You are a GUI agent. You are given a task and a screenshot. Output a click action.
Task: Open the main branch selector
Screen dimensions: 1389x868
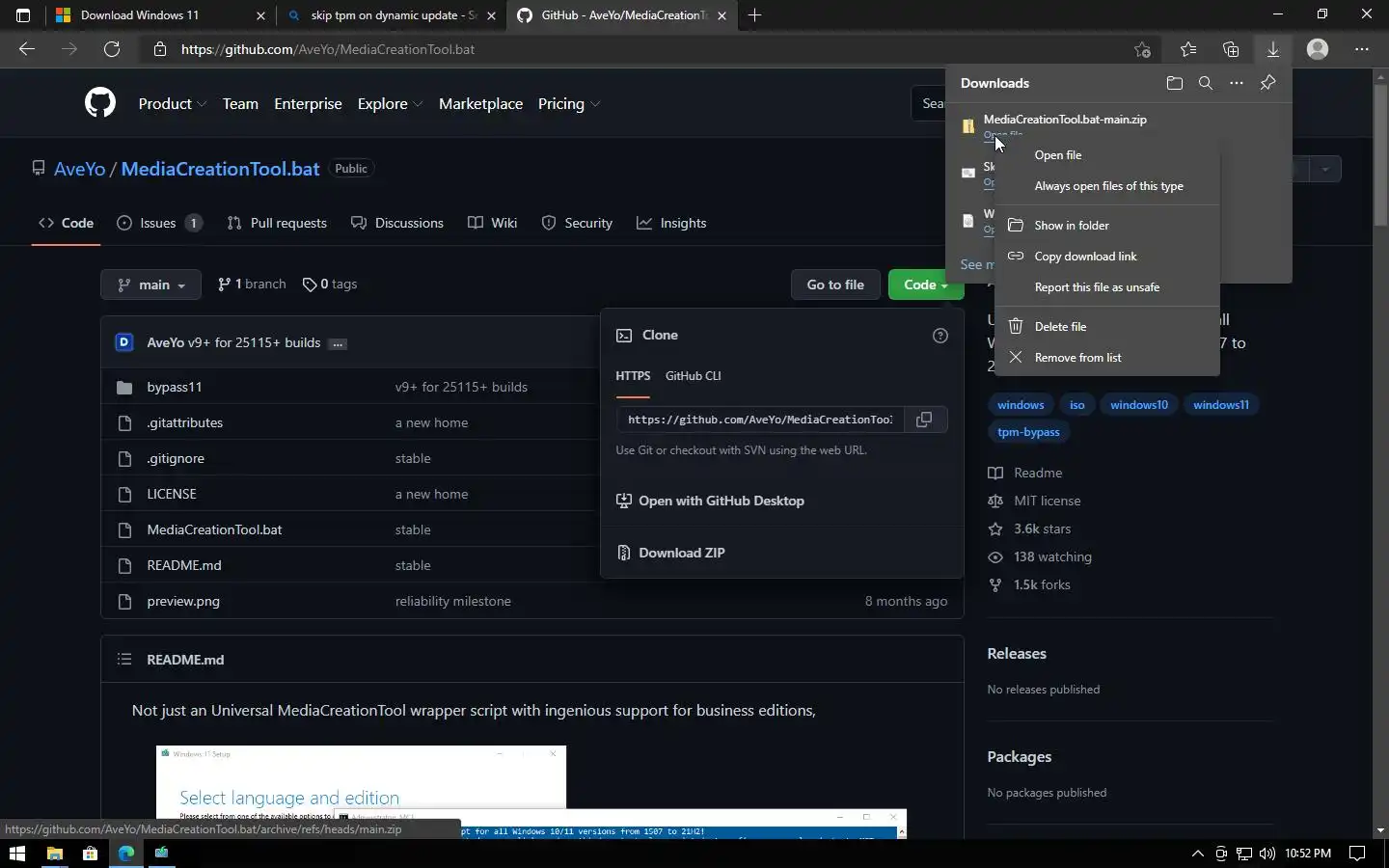[150, 285]
